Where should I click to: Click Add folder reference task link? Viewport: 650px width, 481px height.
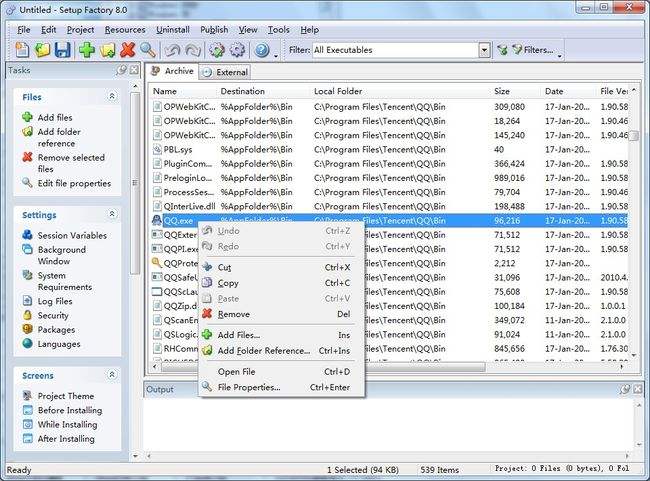(x=59, y=137)
